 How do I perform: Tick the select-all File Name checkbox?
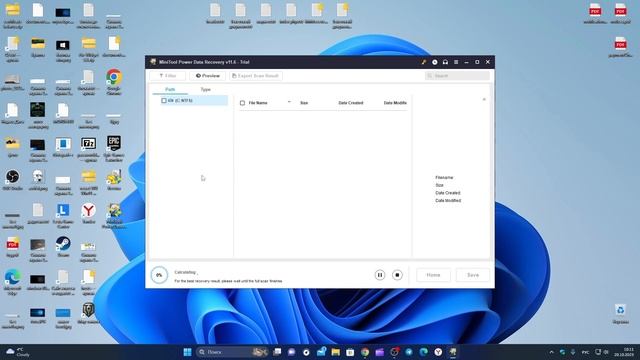tap(242, 103)
